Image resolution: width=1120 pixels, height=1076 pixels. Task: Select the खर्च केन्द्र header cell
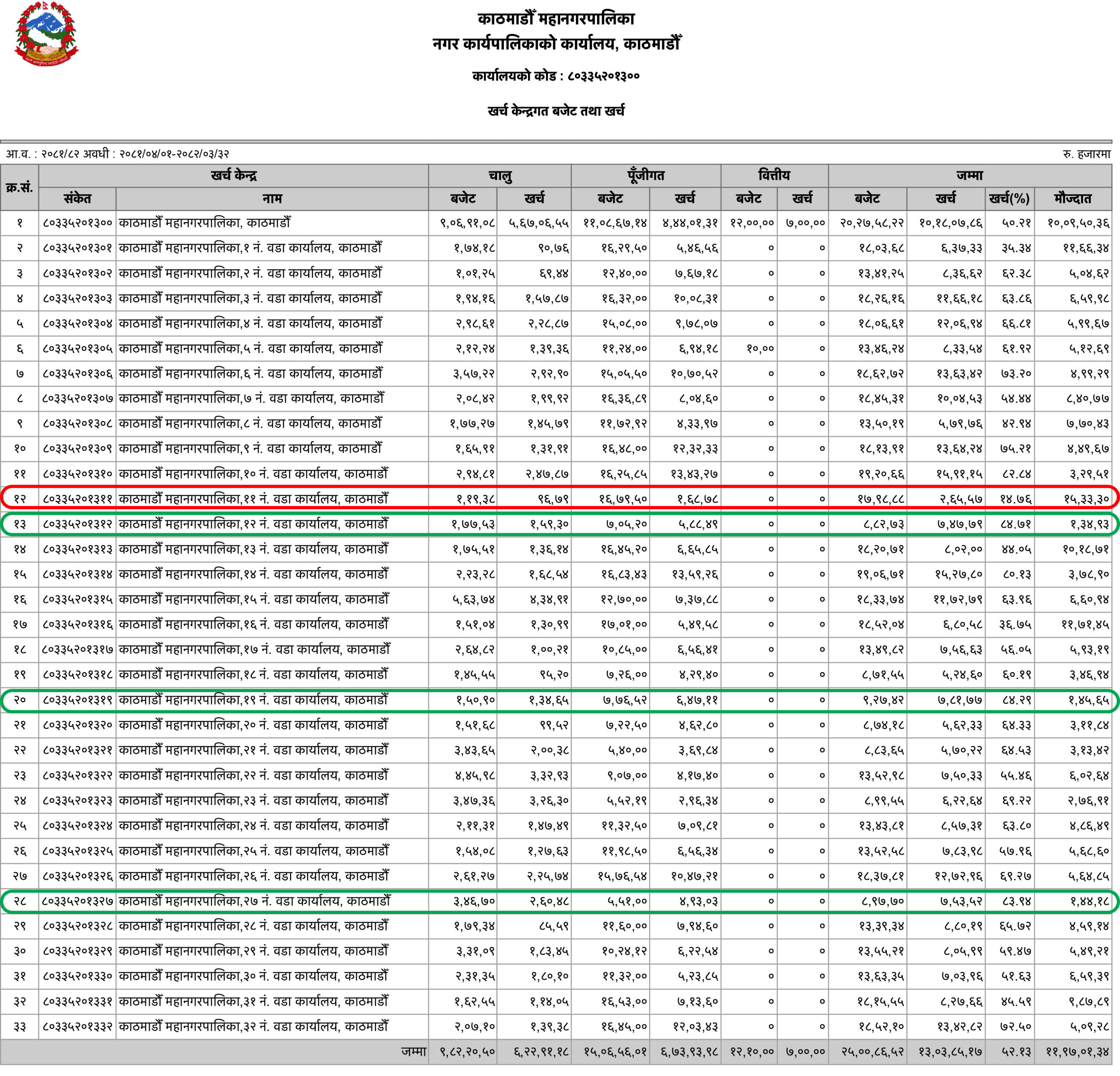coord(234,175)
